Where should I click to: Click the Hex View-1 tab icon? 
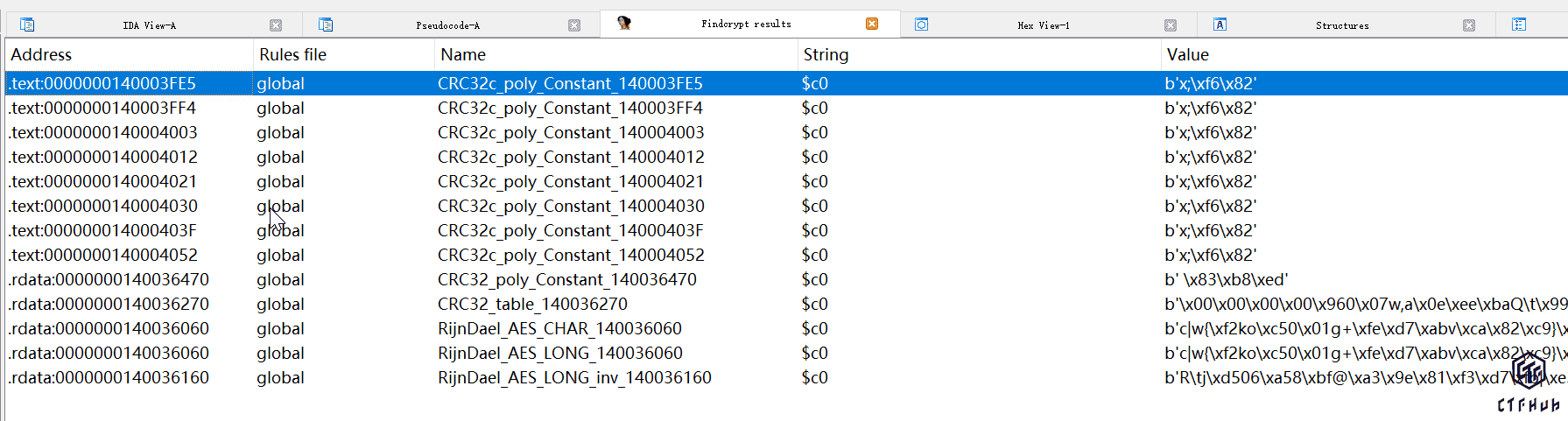921,25
